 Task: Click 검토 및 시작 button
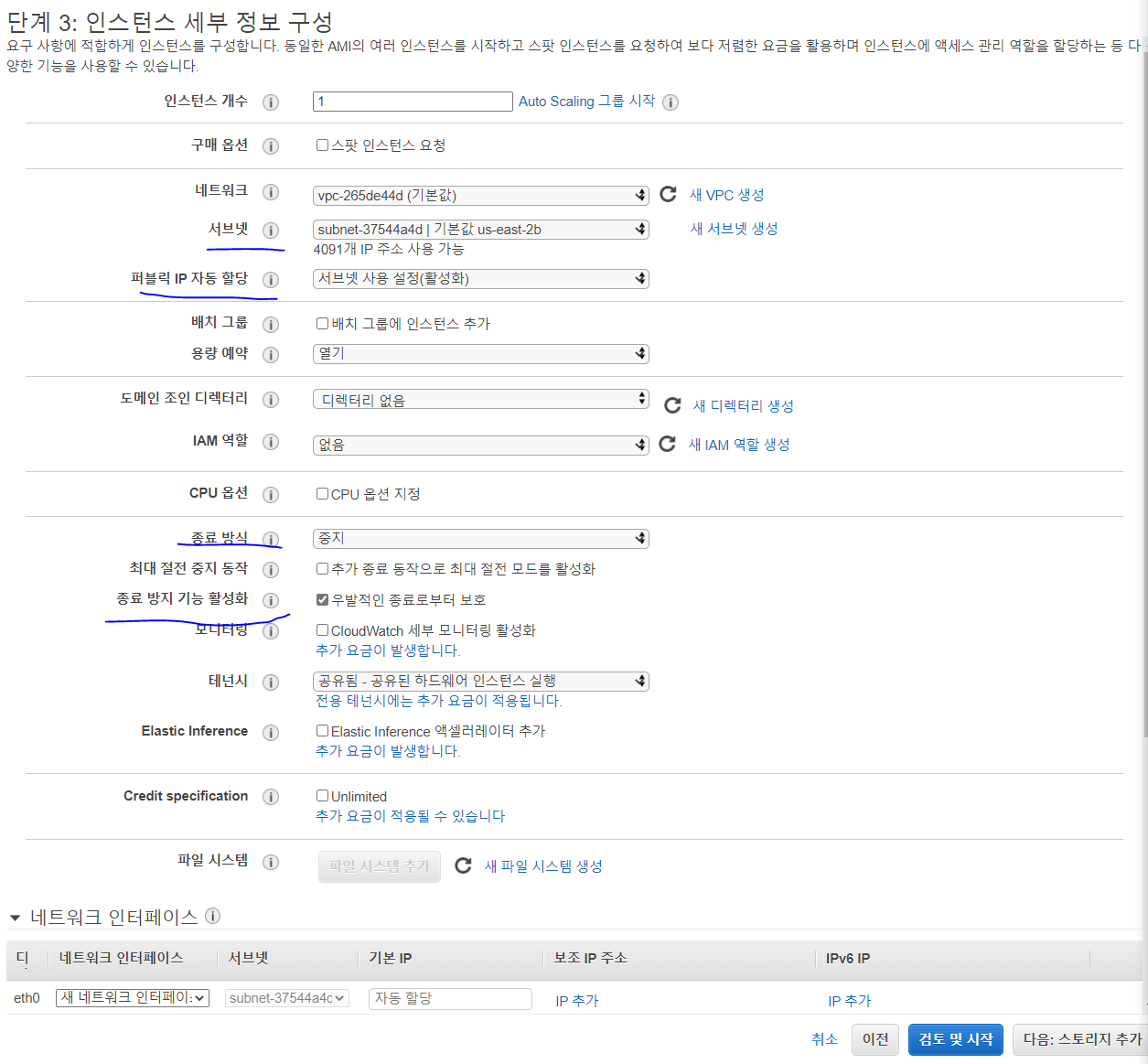(x=956, y=1039)
